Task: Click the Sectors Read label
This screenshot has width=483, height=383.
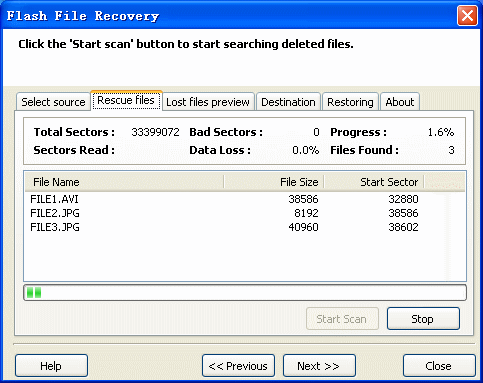Action: (x=74, y=150)
